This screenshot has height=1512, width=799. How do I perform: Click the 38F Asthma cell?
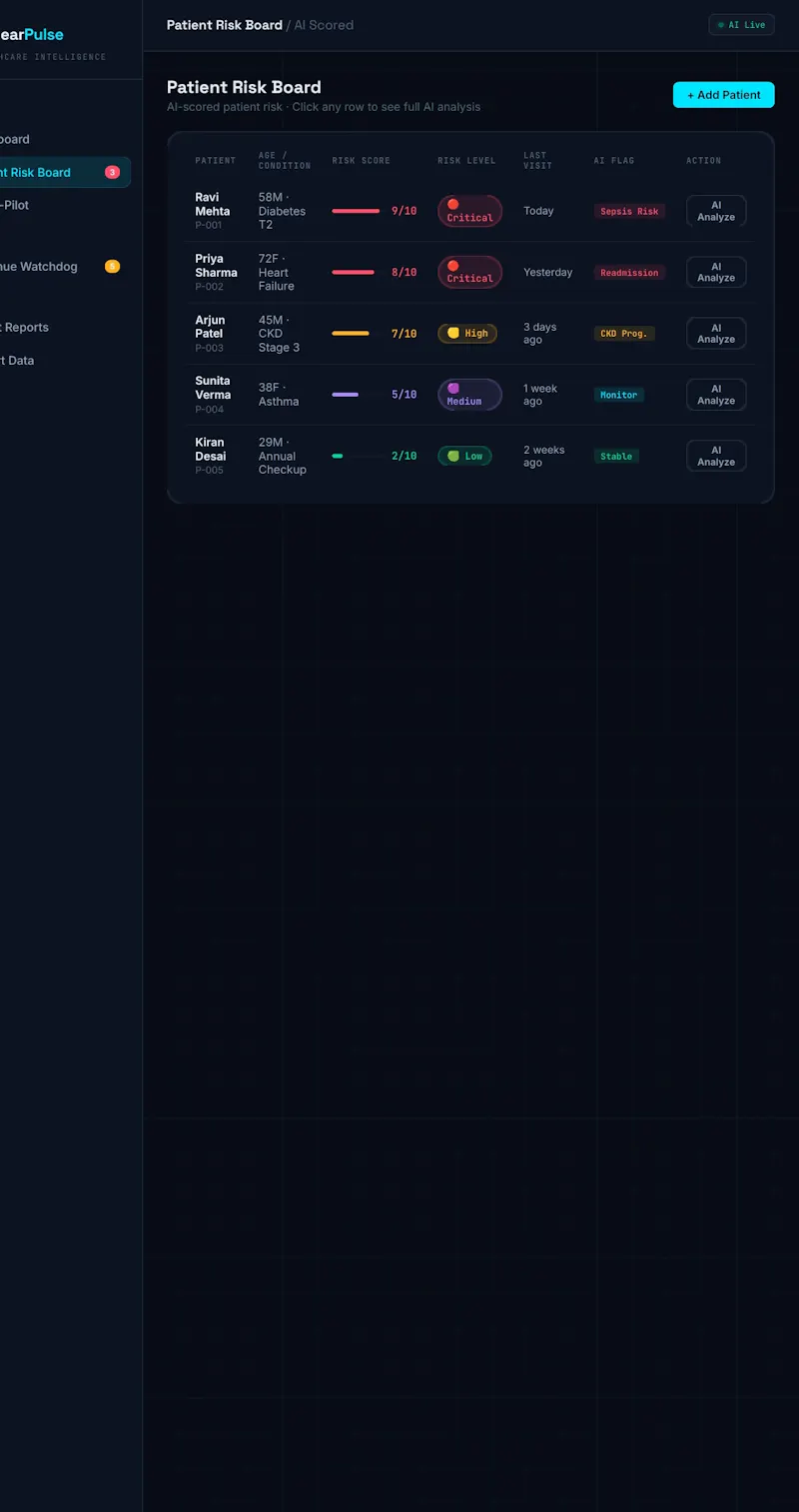tap(279, 395)
